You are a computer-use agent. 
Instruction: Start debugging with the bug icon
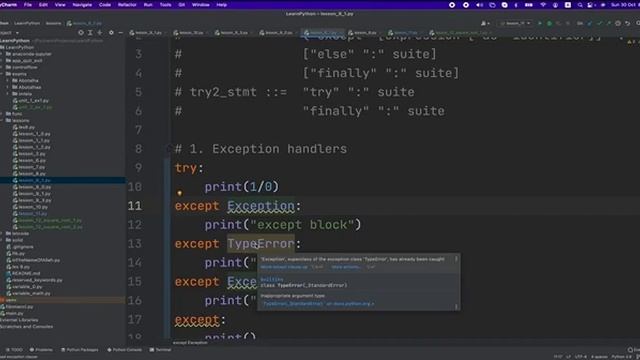pos(549,24)
